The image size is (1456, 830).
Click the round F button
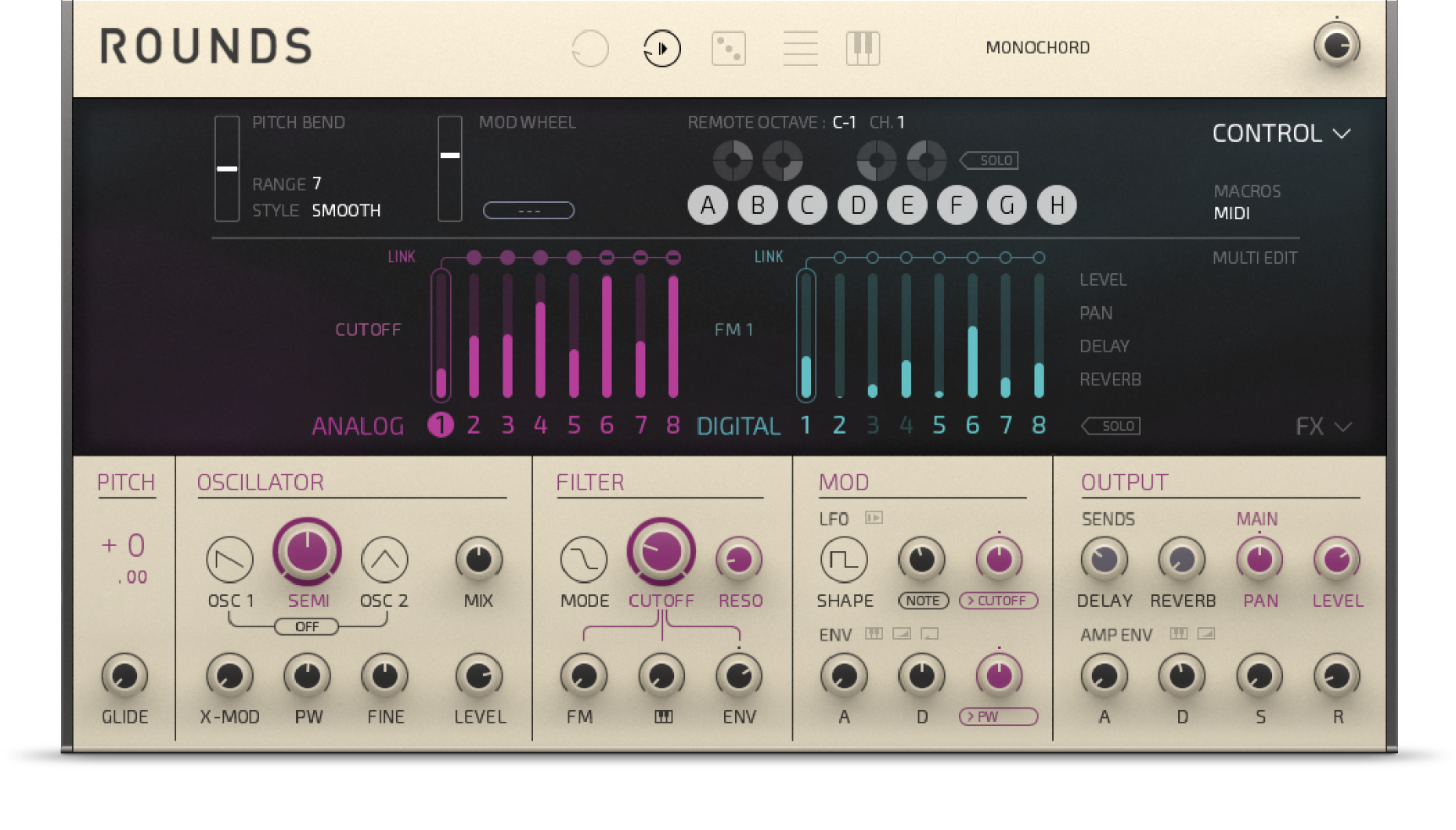pos(957,205)
